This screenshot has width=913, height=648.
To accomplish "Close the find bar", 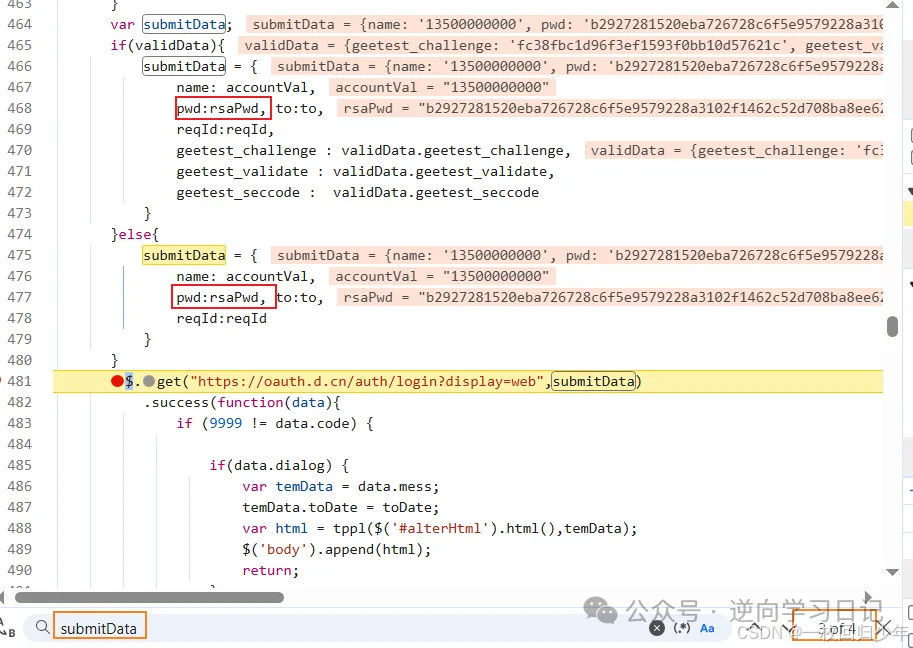I will tap(884, 628).
